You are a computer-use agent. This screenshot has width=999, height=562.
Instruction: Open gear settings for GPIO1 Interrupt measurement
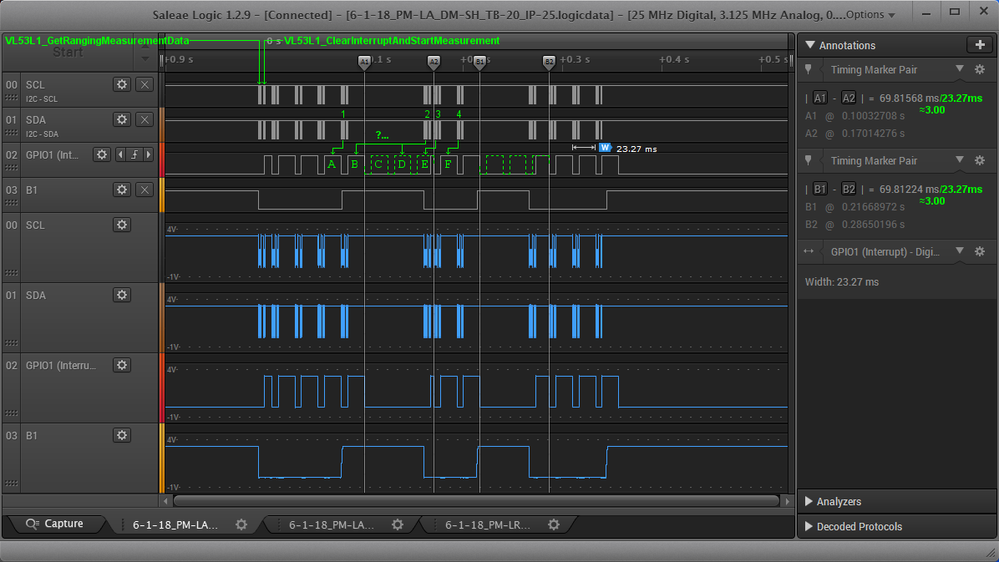pyautogui.click(x=980, y=252)
